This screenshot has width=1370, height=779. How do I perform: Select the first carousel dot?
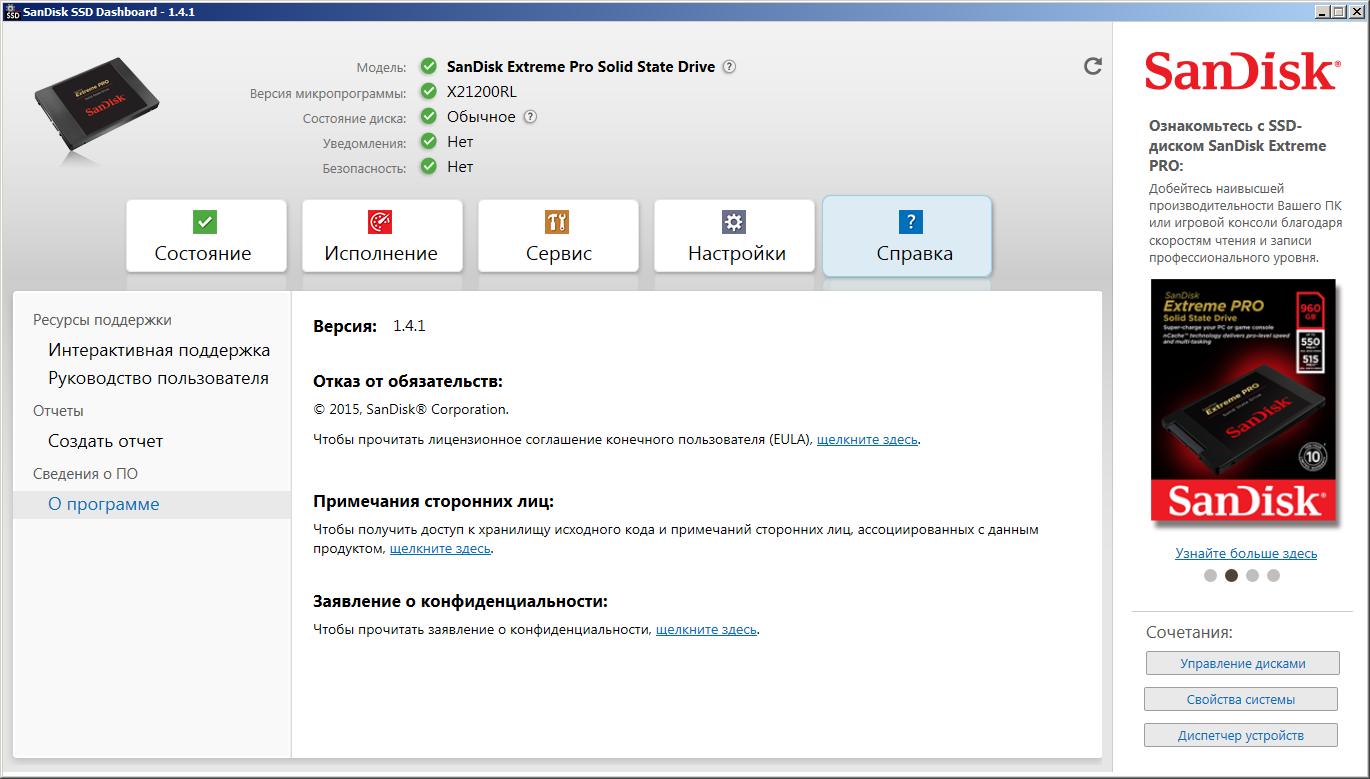1211,575
